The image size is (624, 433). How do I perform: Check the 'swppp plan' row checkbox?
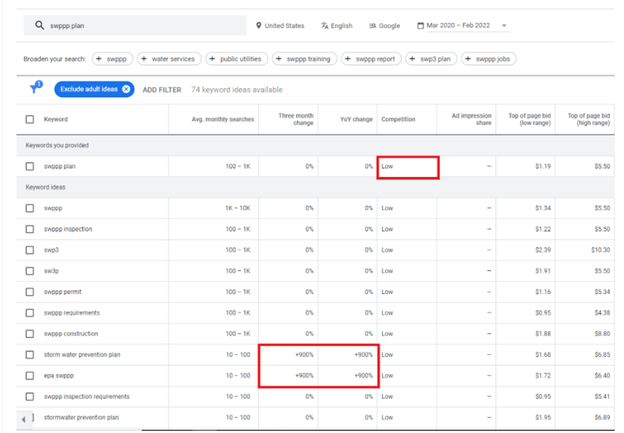[x=30, y=166]
